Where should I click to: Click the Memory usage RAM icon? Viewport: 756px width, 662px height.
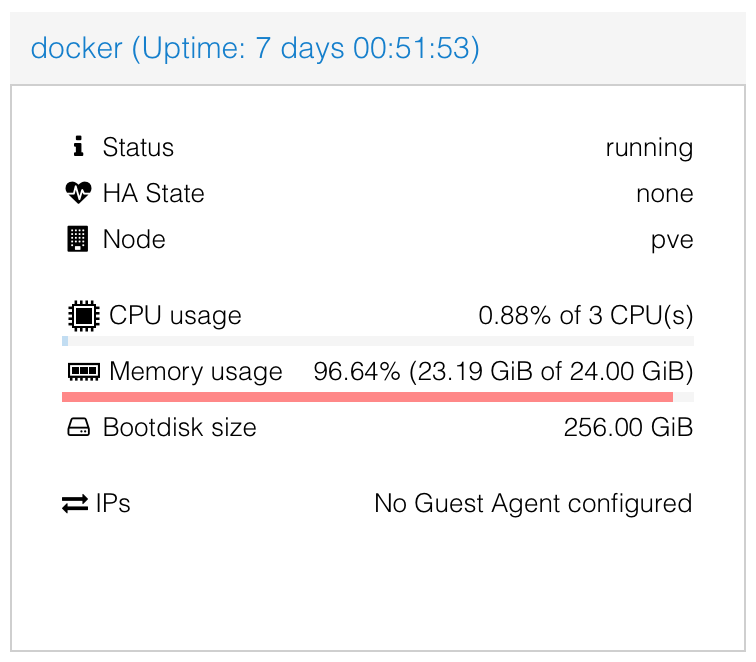84,372
